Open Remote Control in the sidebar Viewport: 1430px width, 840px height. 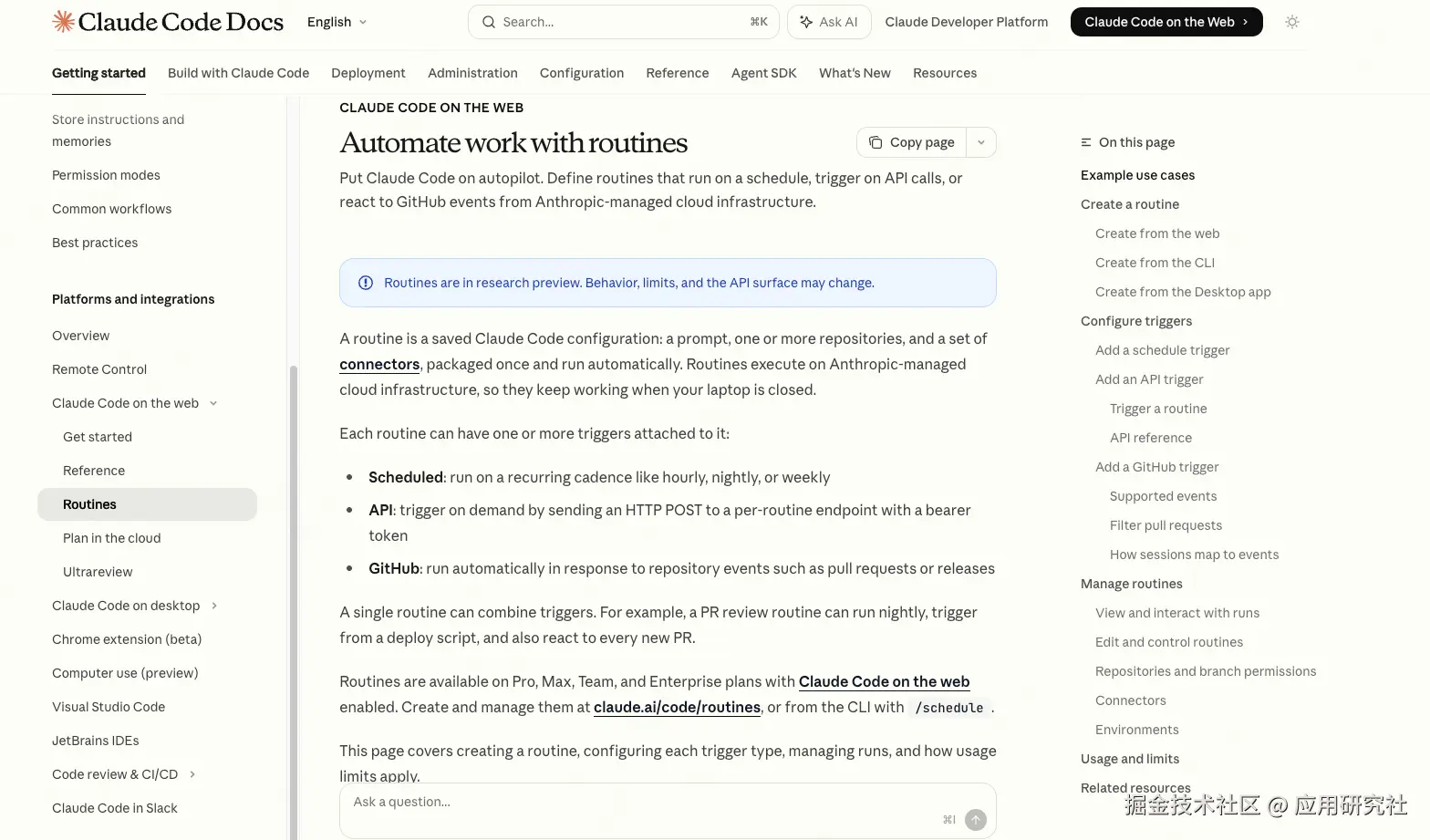point(99,369)
